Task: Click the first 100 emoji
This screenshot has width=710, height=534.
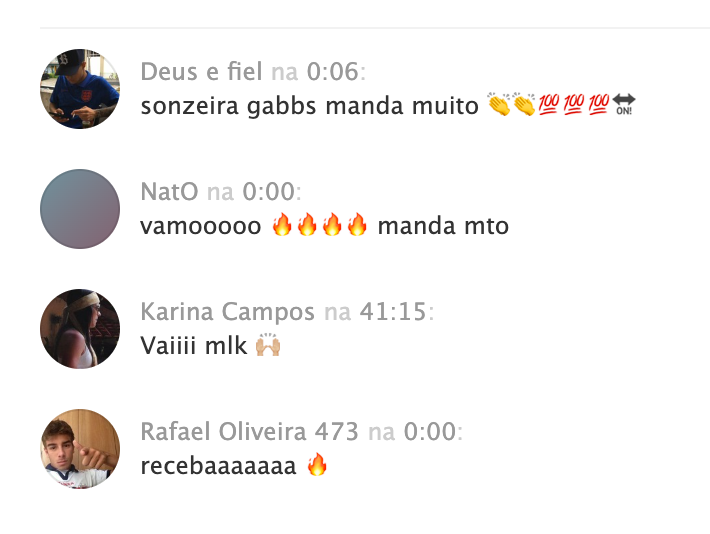Action: click(x=549, y=105)
